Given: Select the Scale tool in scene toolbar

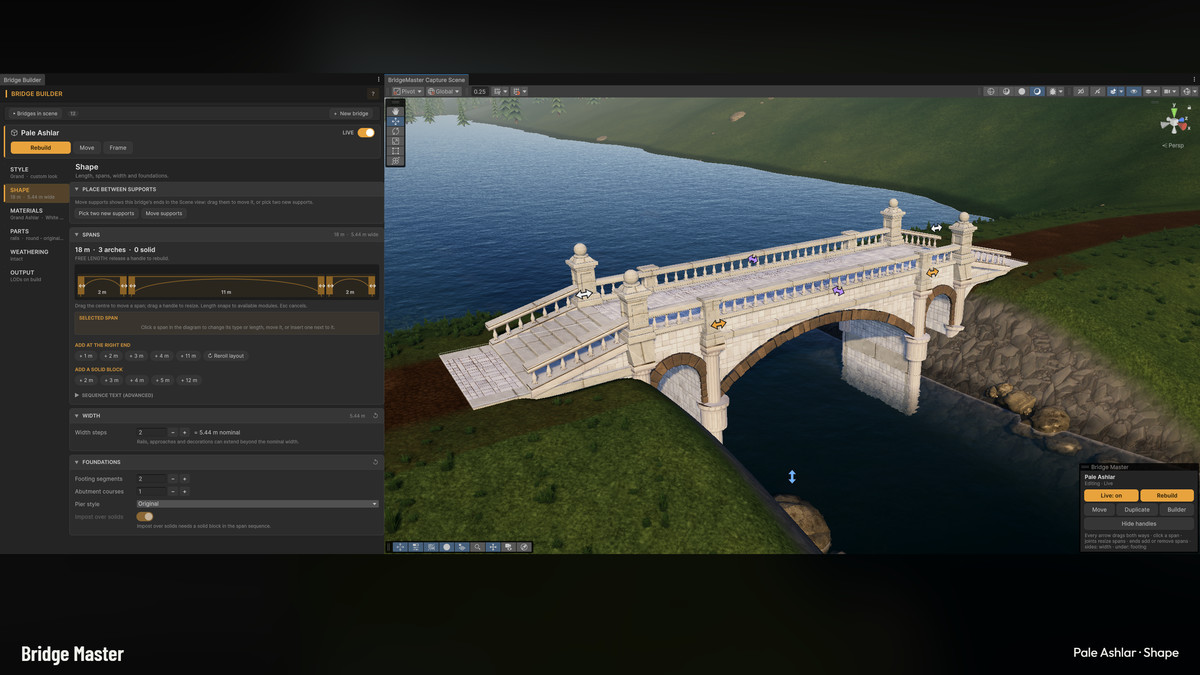Looking at the screenshot, I should (x=396, y=141).
